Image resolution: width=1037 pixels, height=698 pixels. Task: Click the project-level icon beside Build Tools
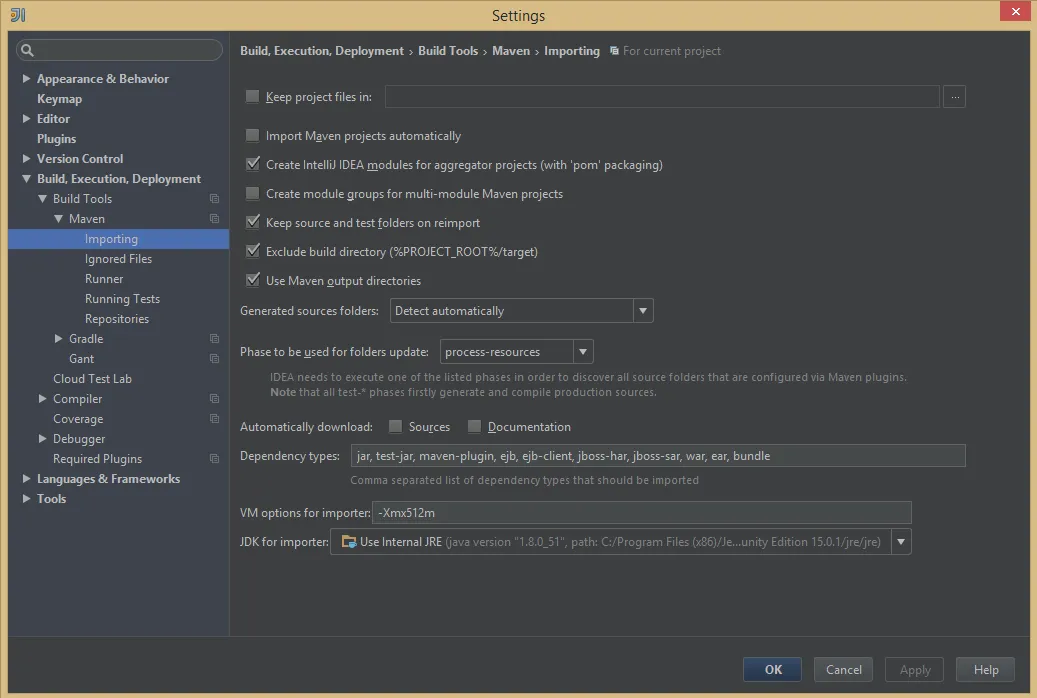pyautogui.click(x=214, y=199)
